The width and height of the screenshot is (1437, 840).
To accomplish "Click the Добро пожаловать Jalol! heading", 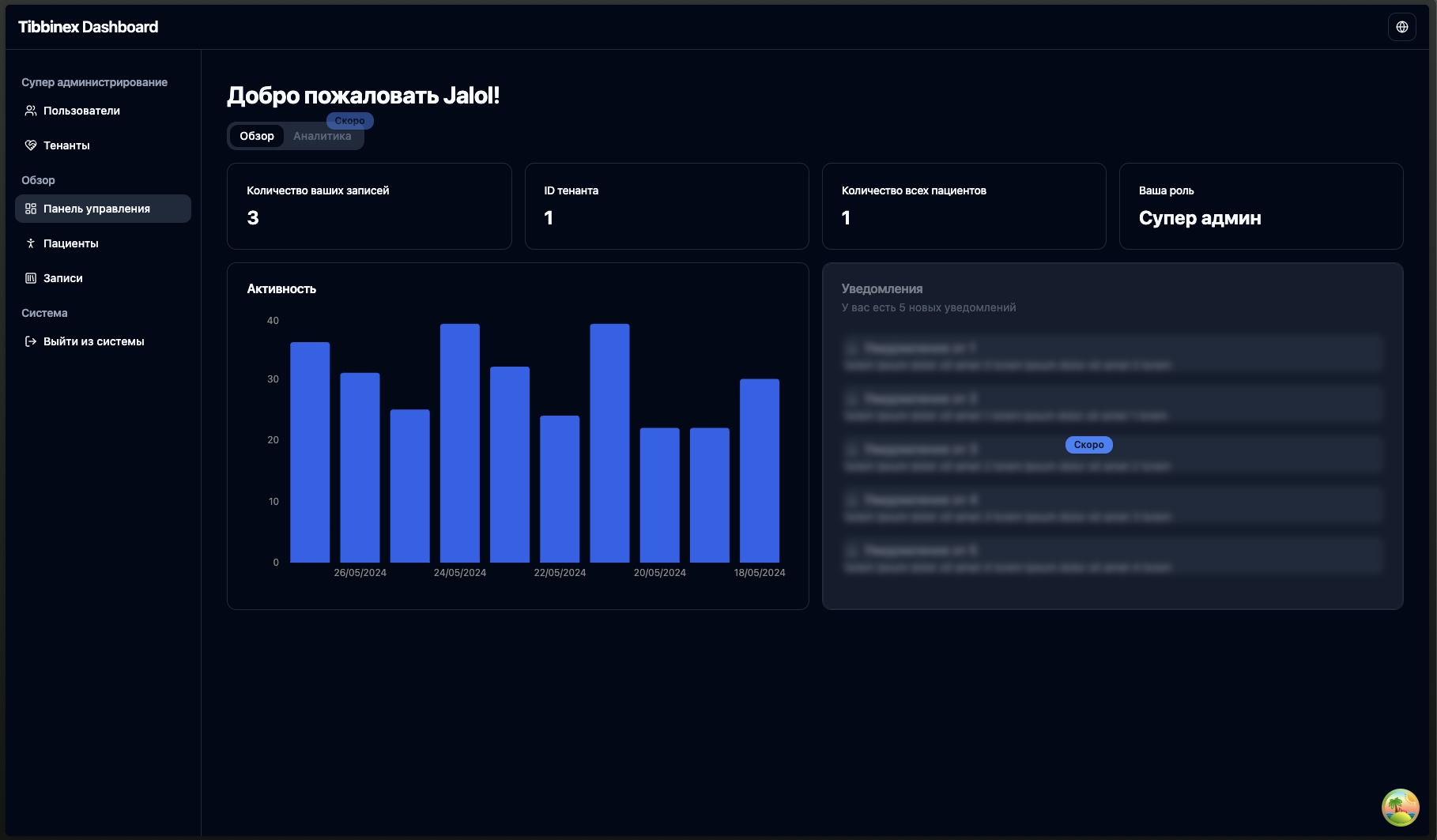I will (x=364, y=96).
